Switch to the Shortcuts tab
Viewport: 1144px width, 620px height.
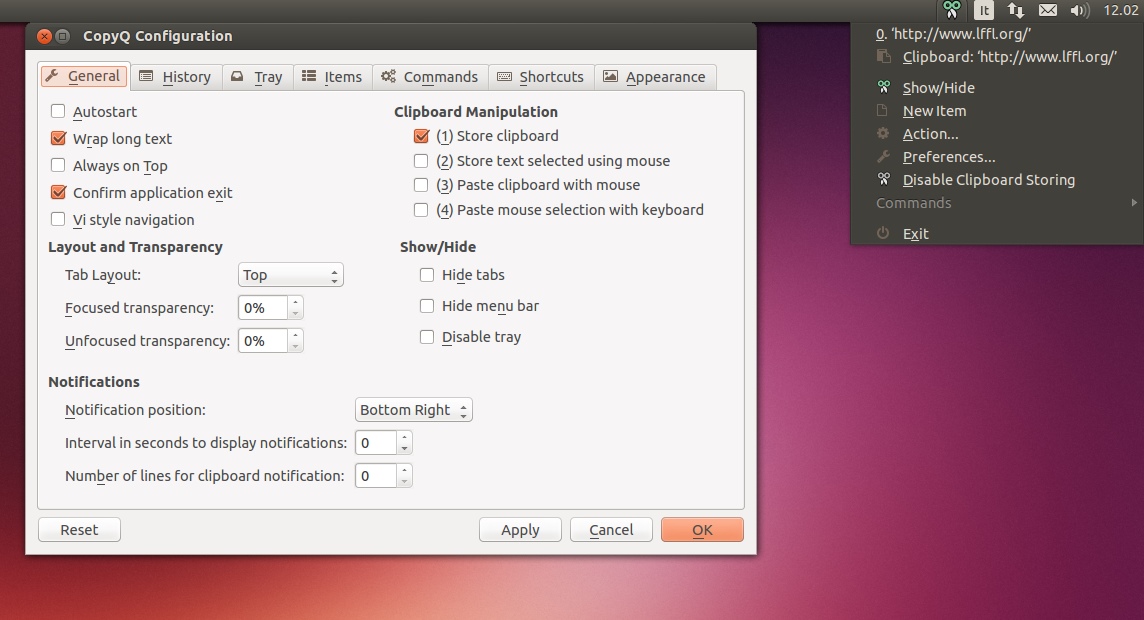click(541, 77)
